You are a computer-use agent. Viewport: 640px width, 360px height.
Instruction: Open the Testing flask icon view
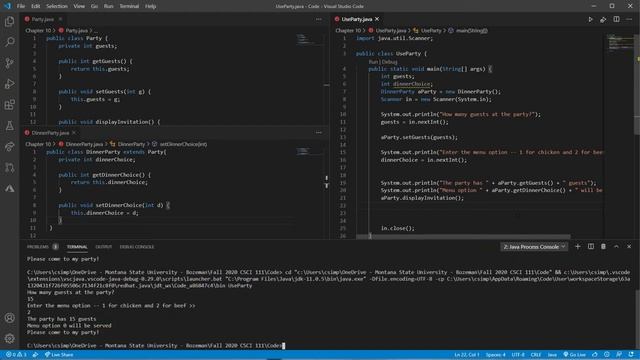click(x=9, y=126)
